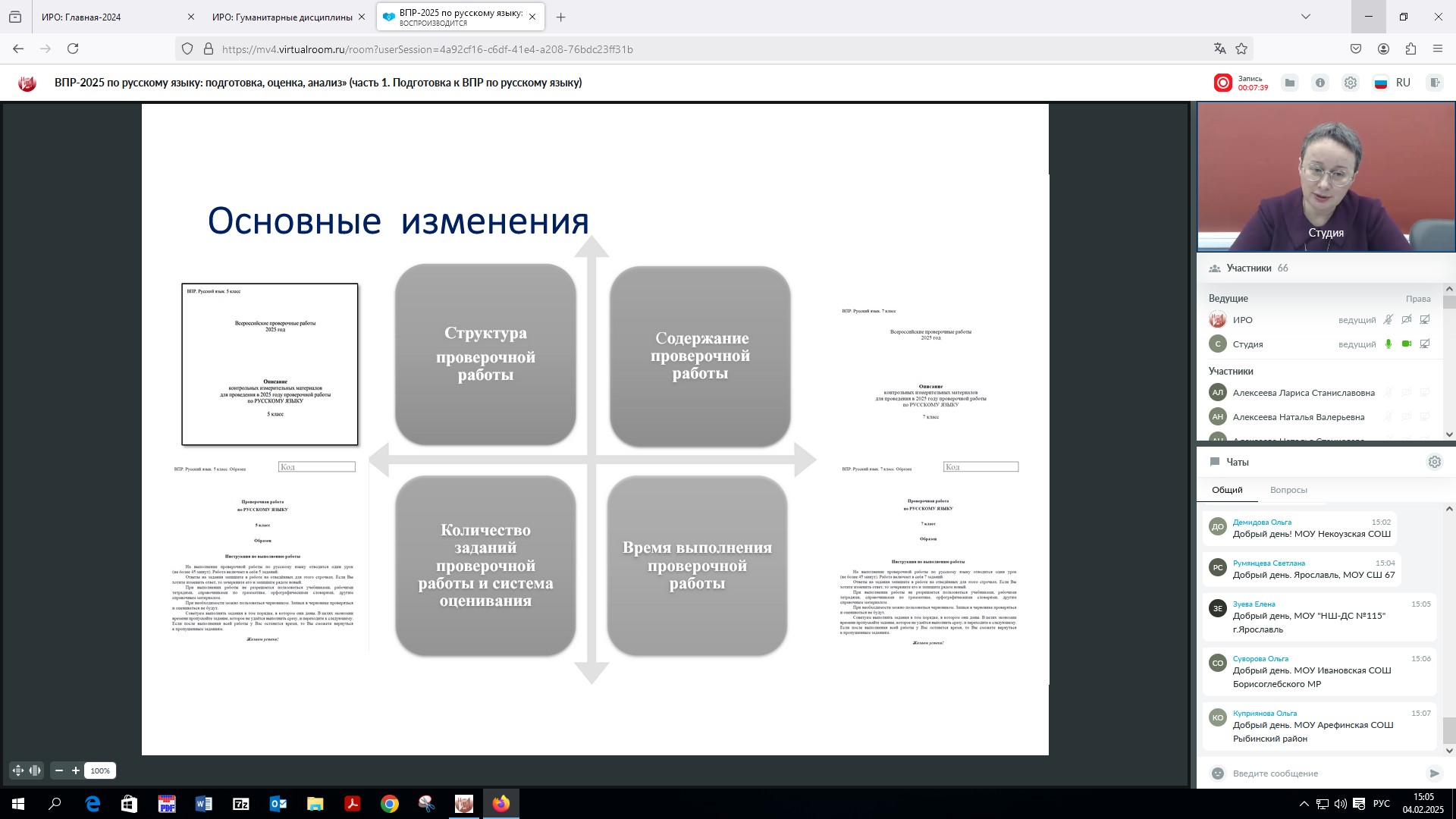Click the Участники panel header icon
The image size is (1456, 819).
[1214, 268]
